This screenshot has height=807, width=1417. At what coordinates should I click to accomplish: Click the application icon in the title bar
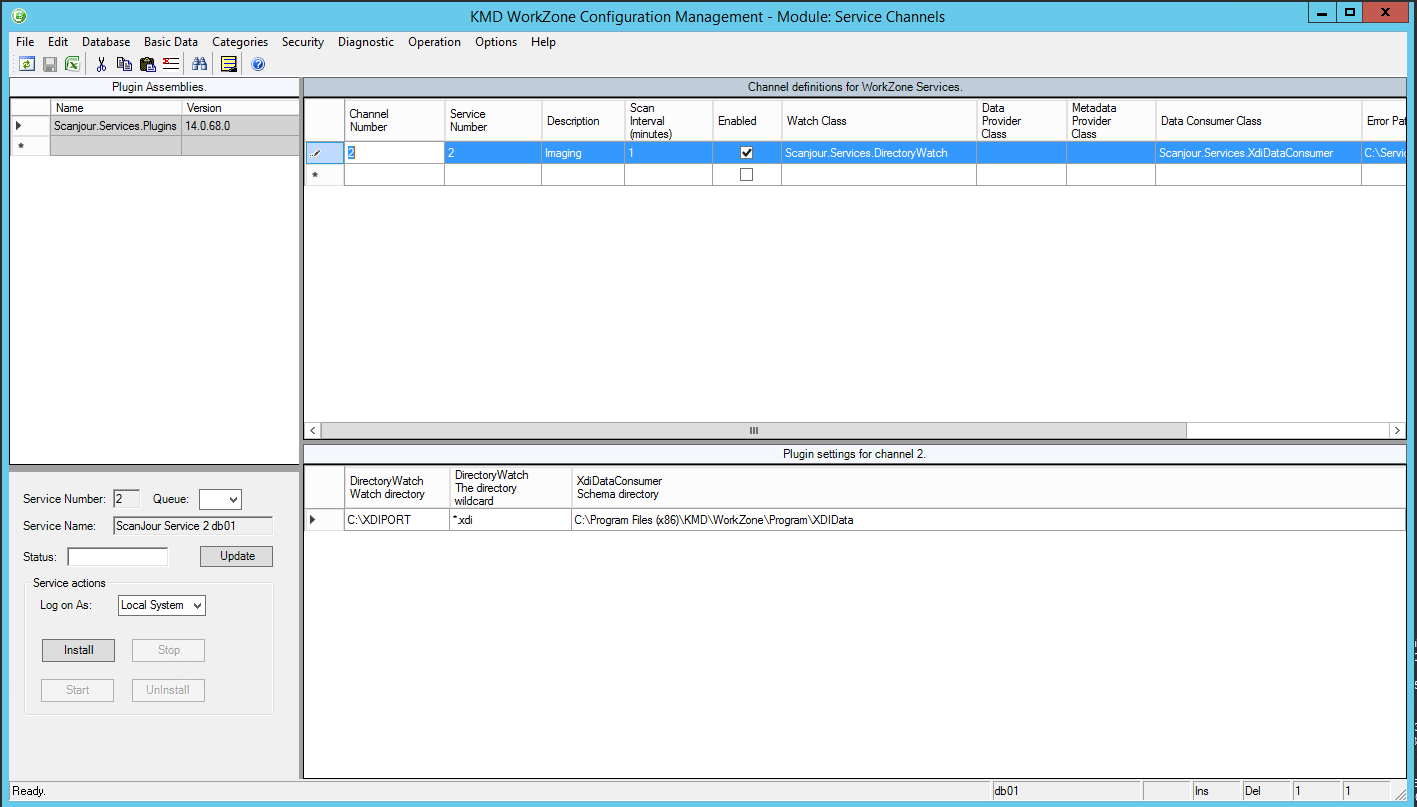[x=19, y=16]
